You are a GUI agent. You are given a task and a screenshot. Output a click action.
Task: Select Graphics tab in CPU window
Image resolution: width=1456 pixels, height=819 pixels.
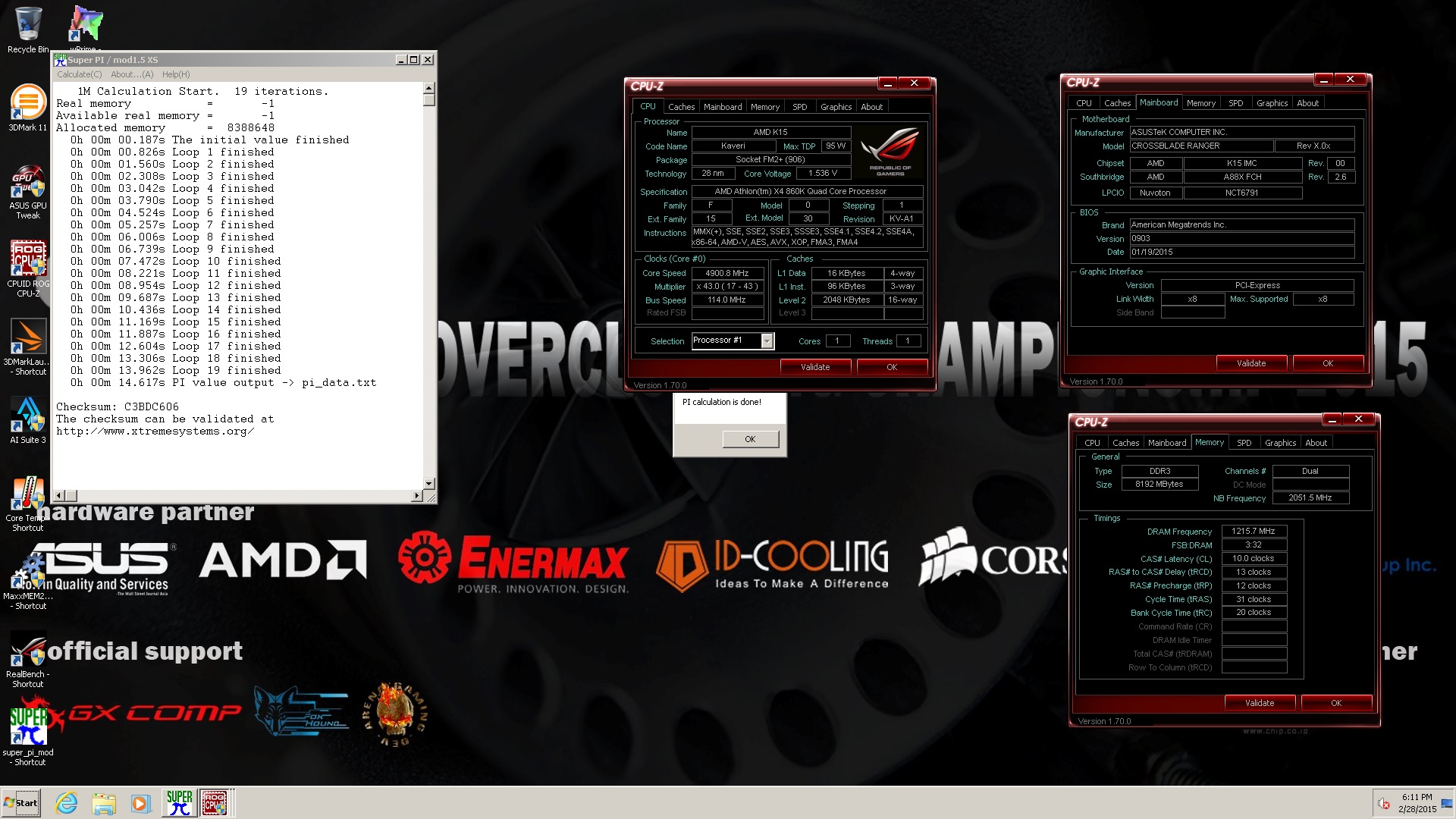[836, 107]
